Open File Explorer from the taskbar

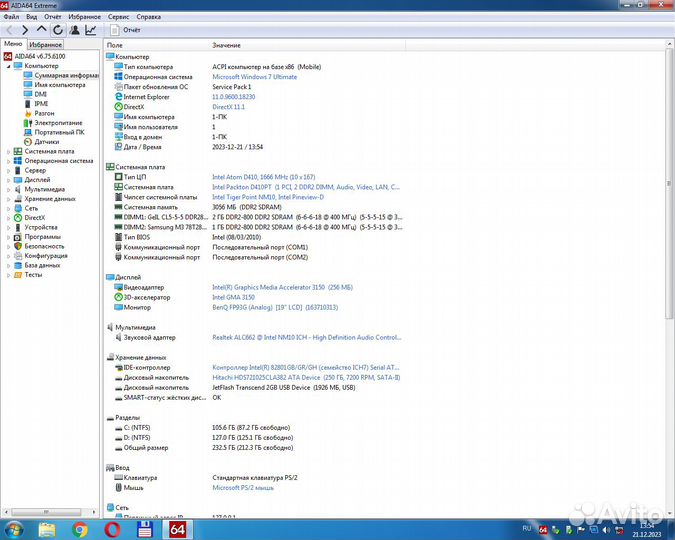[47, 529]
